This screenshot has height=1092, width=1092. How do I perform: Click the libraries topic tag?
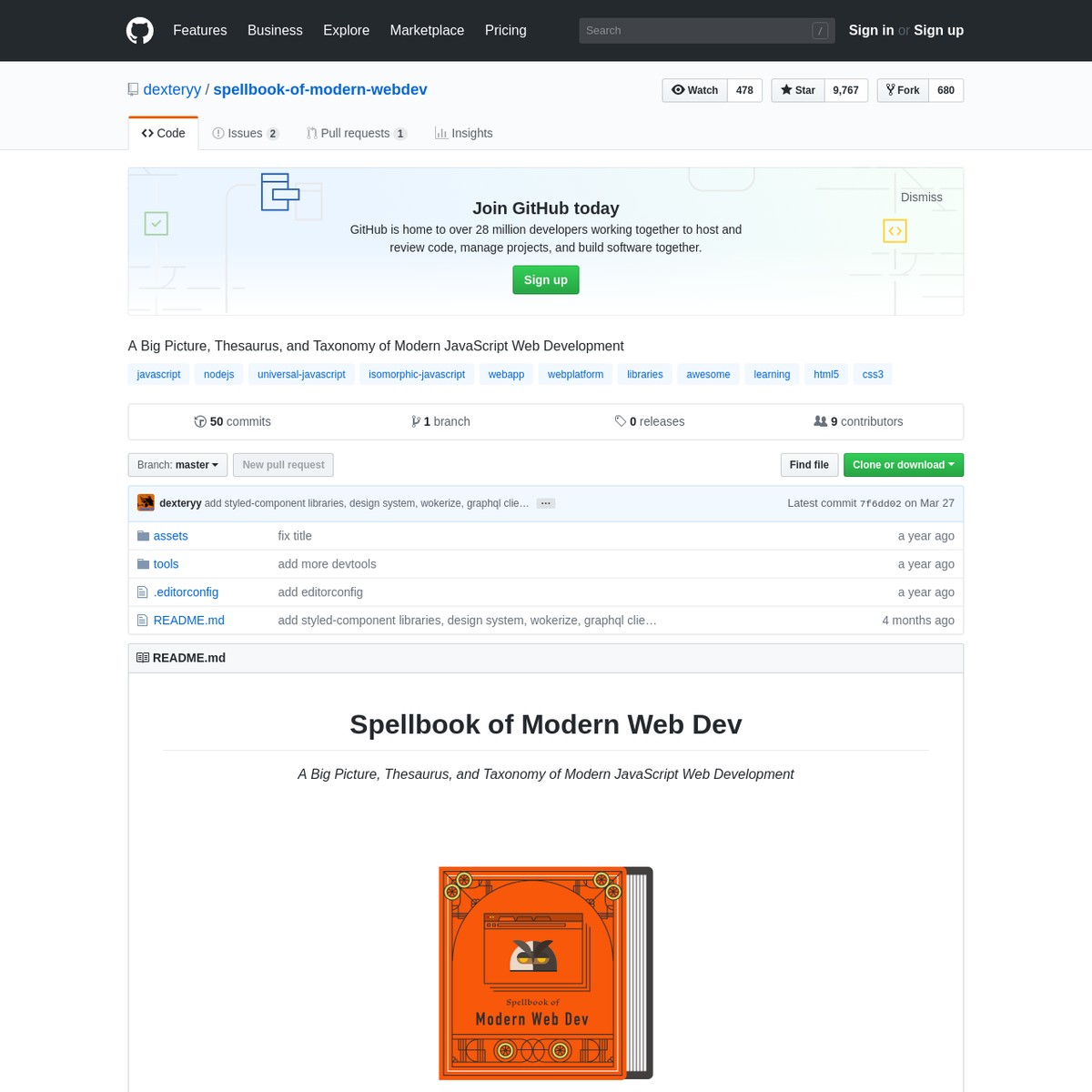pos(645,375)
